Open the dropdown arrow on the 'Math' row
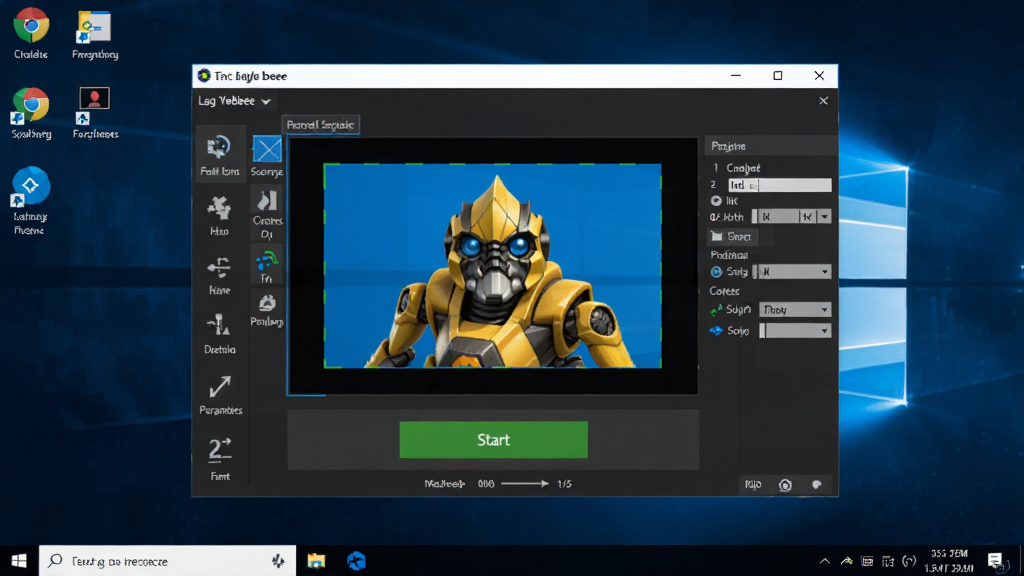 coord(825,217)
